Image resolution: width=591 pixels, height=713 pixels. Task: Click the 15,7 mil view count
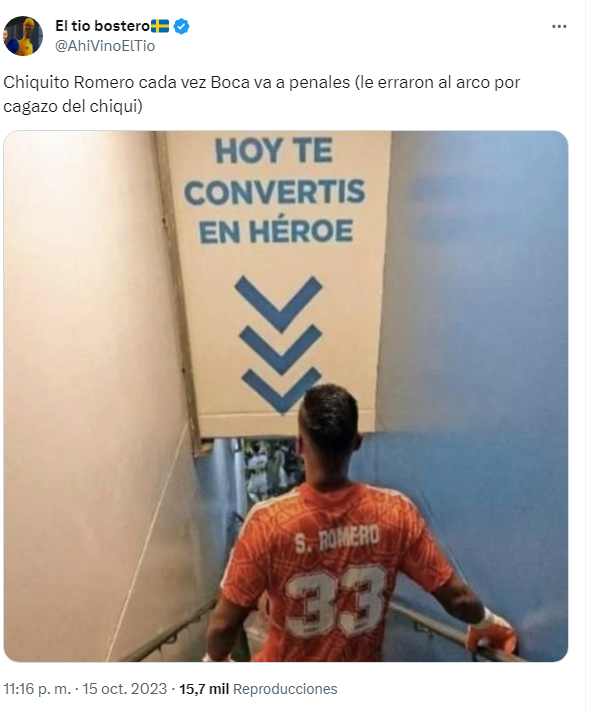204,689
